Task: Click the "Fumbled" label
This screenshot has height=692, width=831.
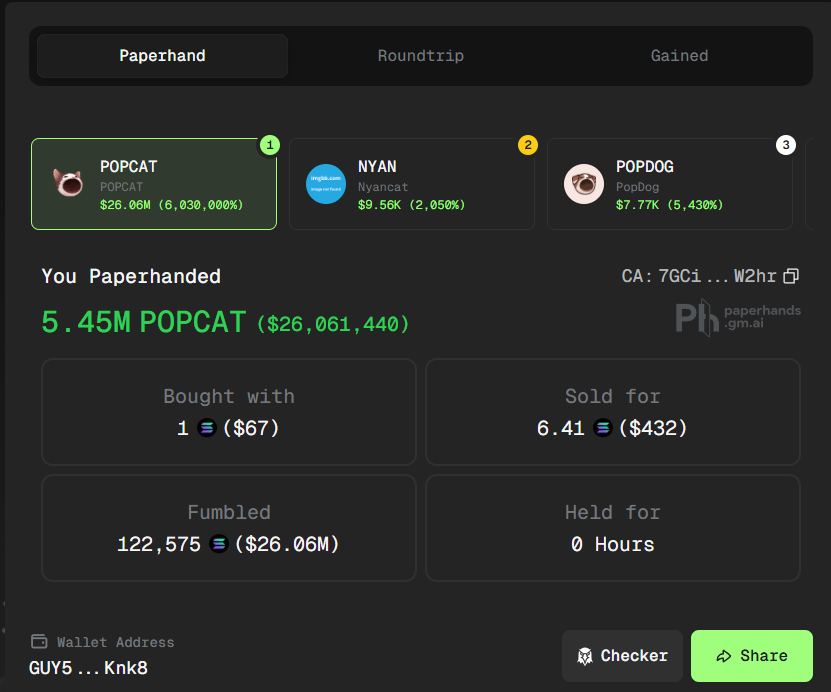Action: coord(229,512)
